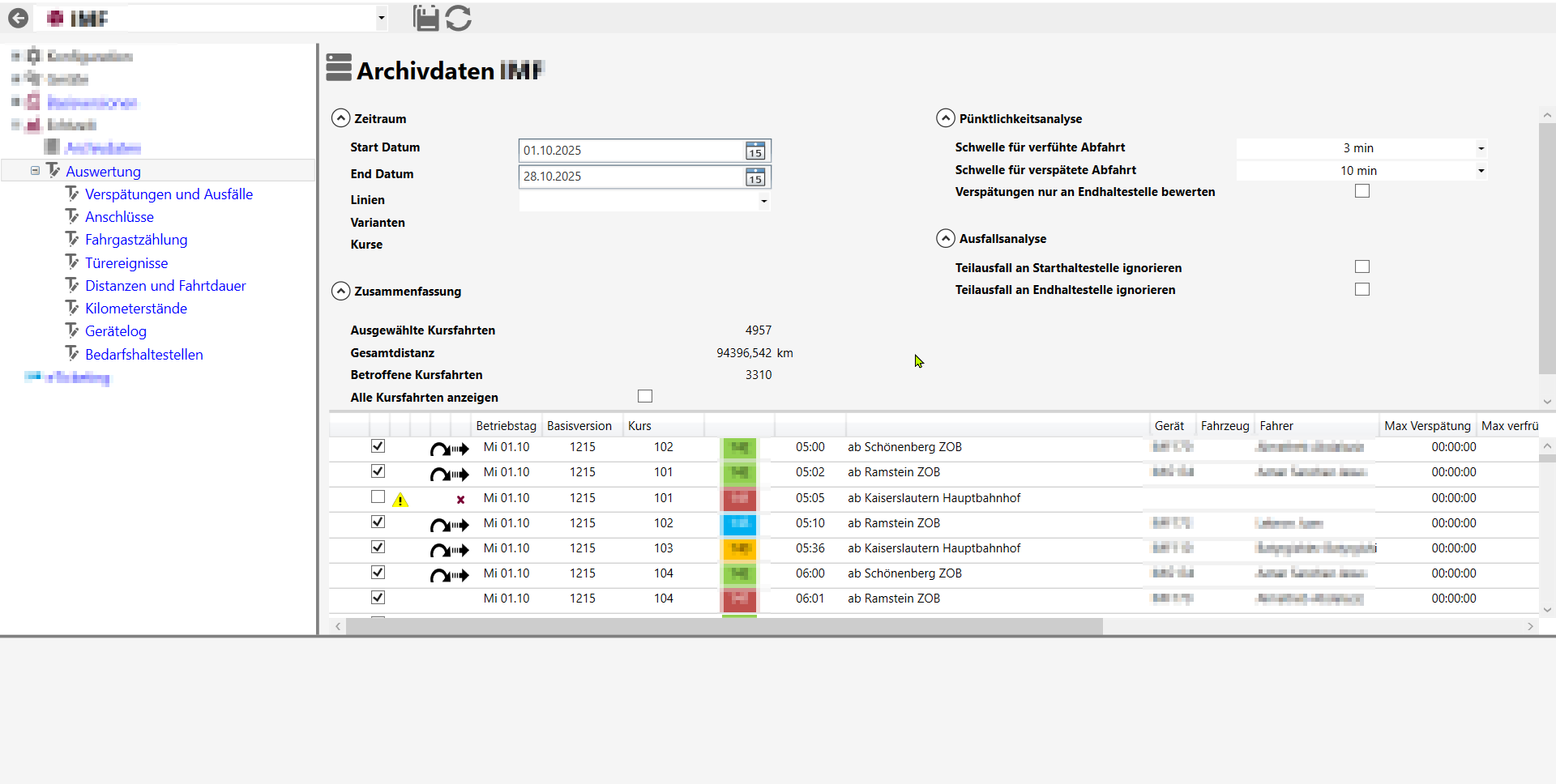Click the blue color cell for 05:10
1556x784 pixels.
(738, 524)
